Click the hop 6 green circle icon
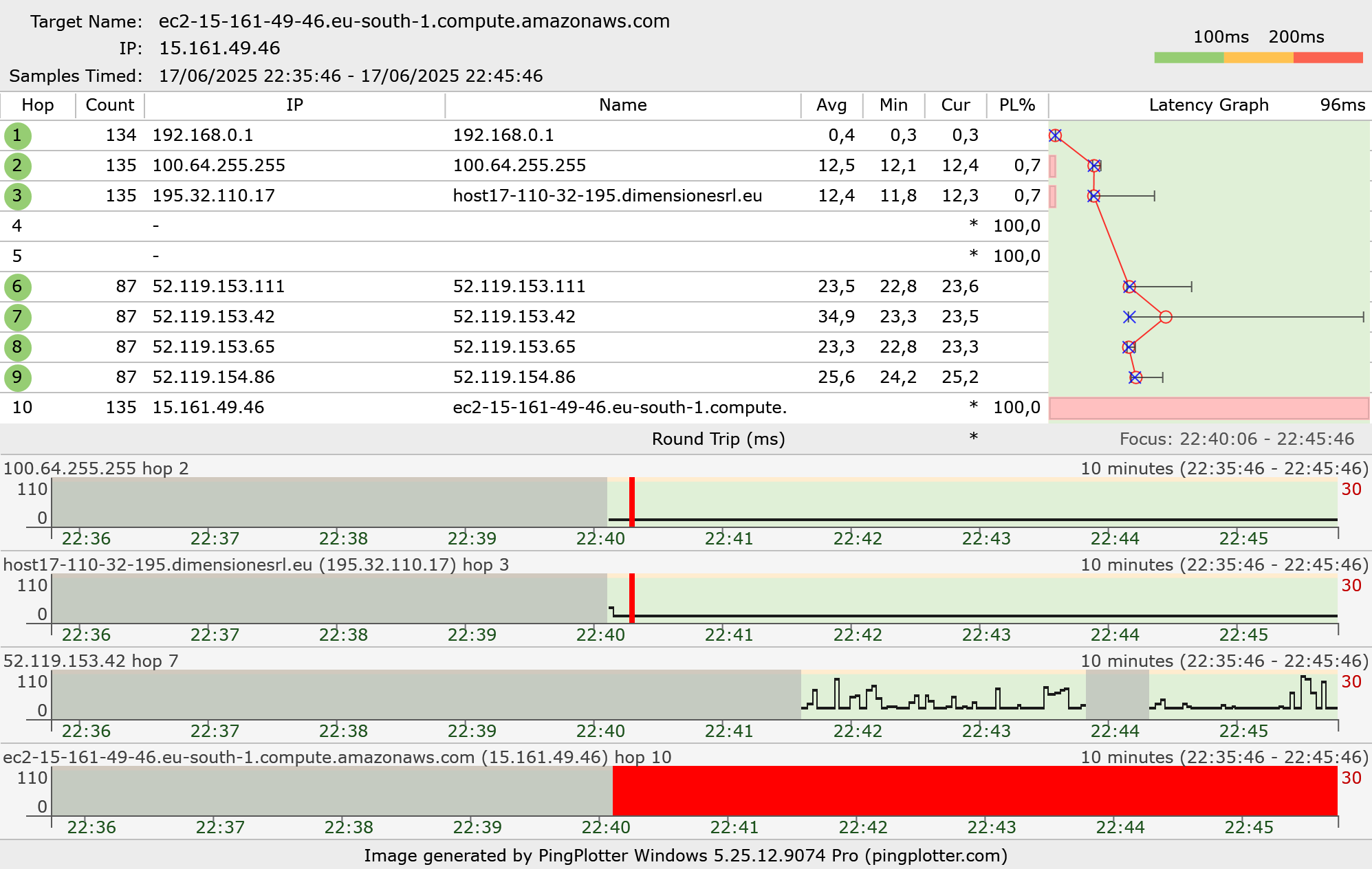This screenshot has width=1372, height=869. point(17,287)
